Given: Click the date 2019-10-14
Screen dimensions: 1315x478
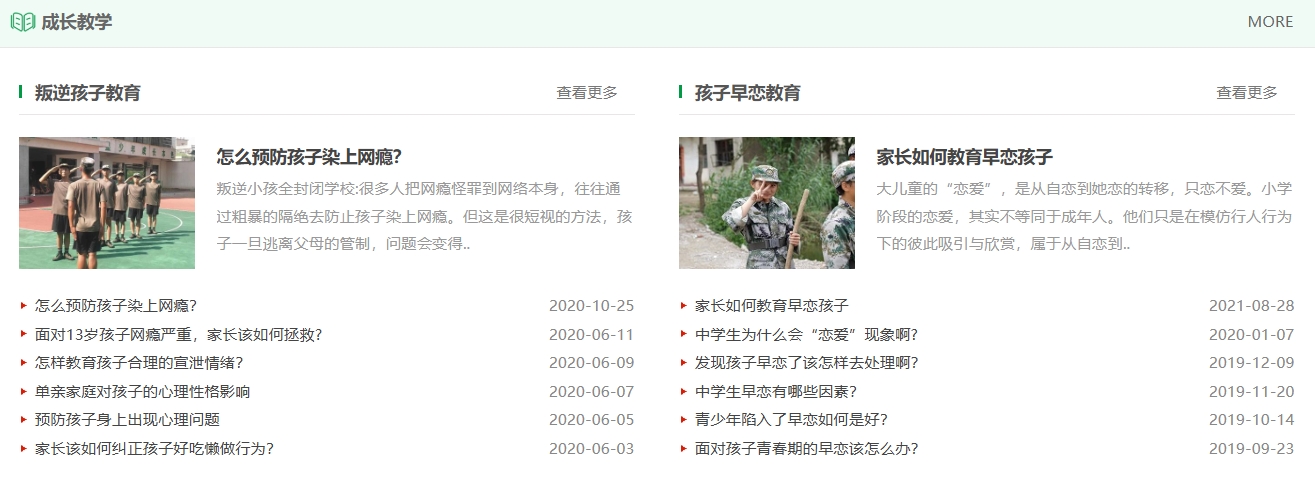Looking at the screenshot, I should tap(1251, 420).
